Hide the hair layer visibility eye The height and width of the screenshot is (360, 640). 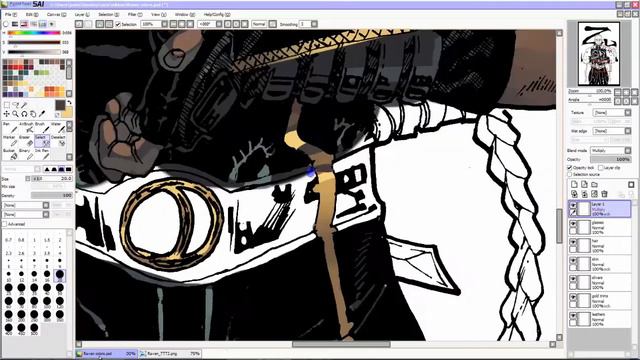[573, 242]
